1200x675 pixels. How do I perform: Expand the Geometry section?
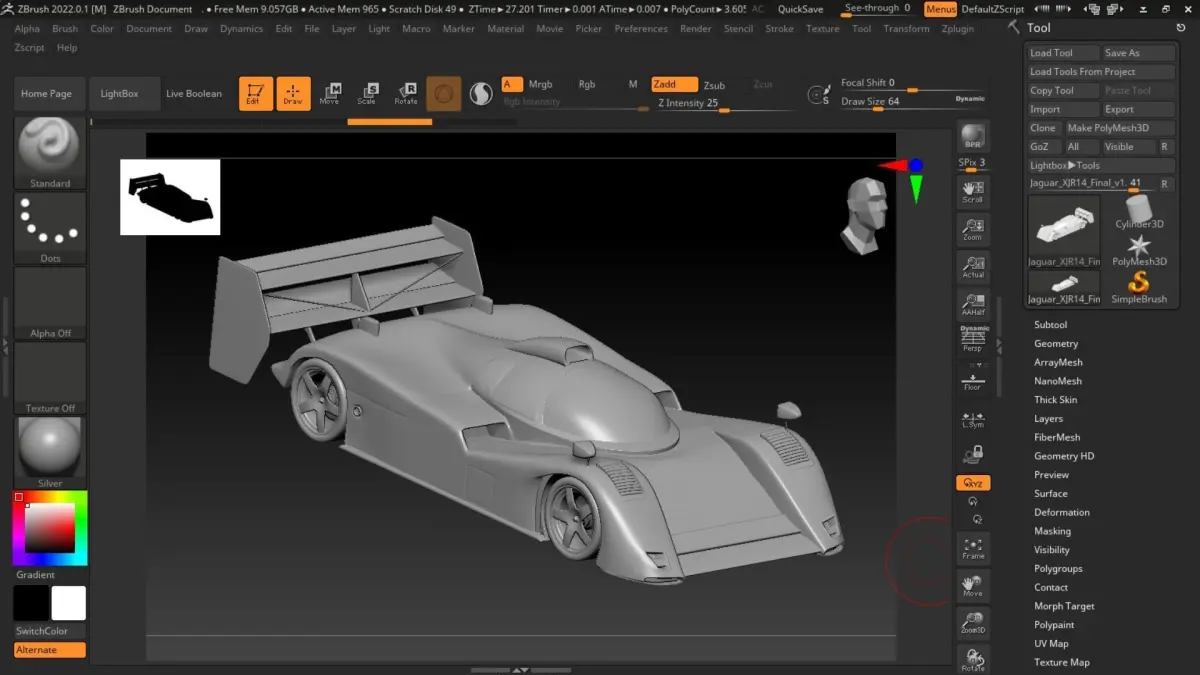1055,344
